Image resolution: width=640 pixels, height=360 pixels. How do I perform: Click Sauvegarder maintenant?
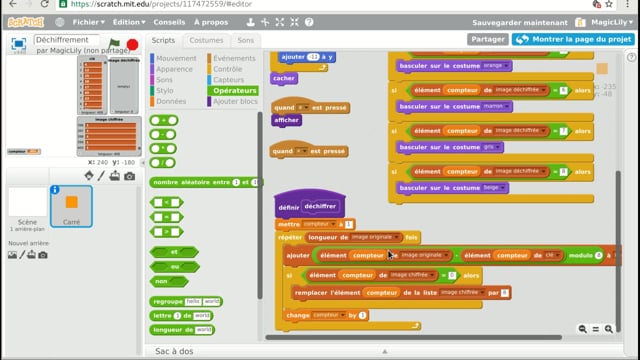[520, 22]
